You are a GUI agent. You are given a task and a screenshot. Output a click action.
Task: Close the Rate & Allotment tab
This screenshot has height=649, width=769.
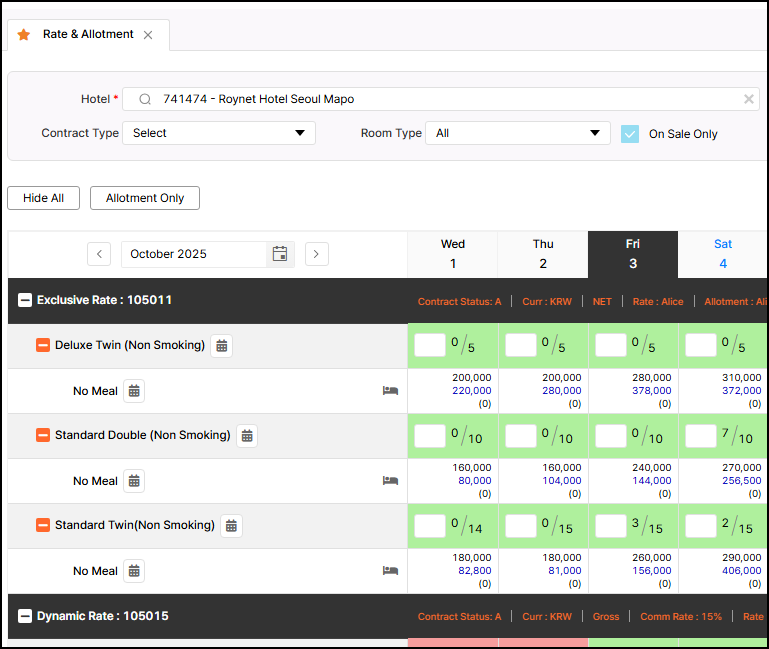(148, 35)
